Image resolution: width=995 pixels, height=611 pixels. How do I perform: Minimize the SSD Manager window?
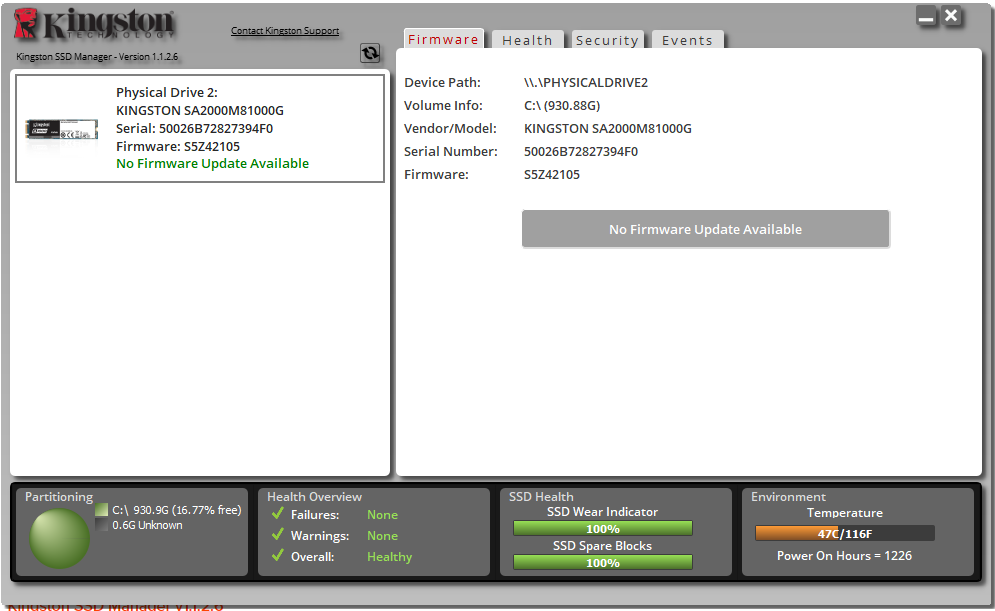coord(926,16)
